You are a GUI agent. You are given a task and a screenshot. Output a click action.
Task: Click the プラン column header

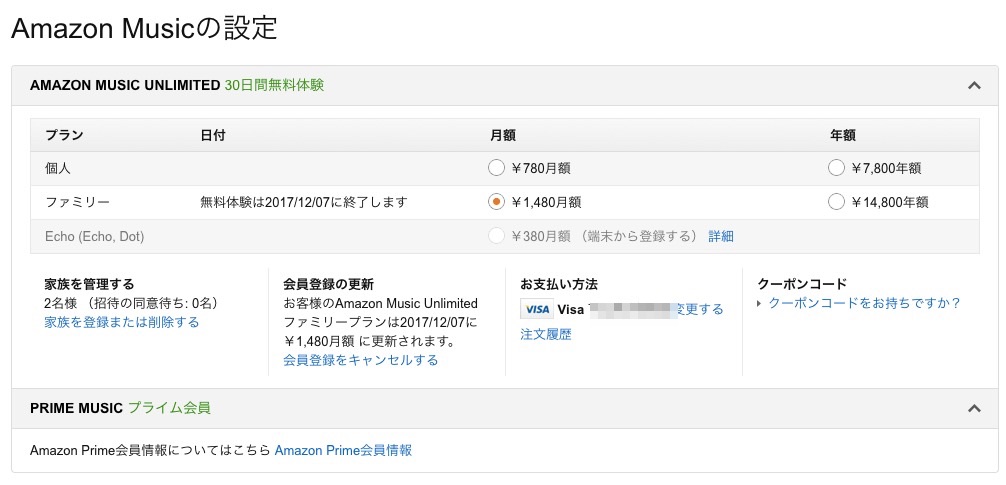click(64, 135)
